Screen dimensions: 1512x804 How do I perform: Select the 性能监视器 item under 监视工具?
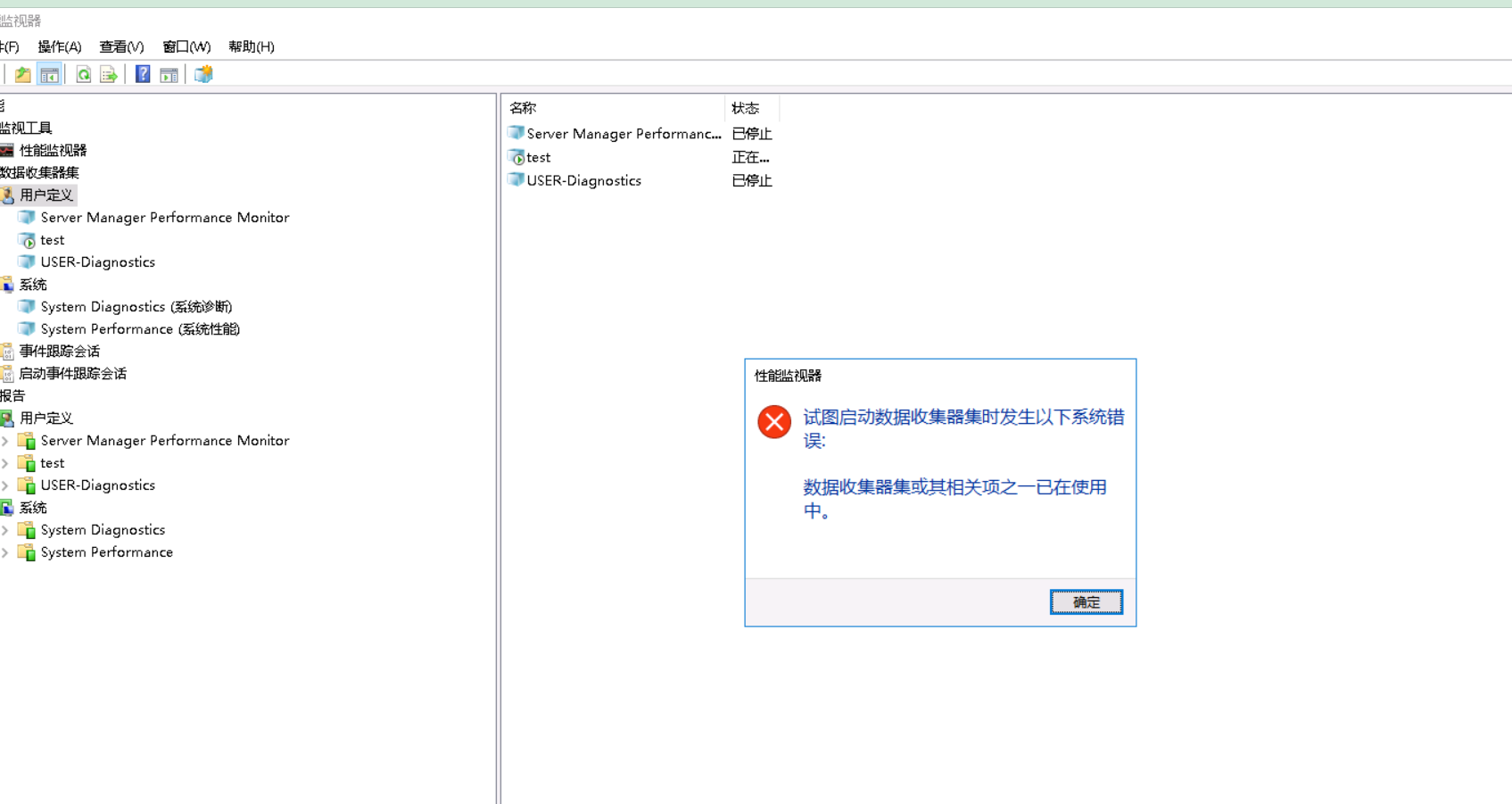(x=54, y=150)
